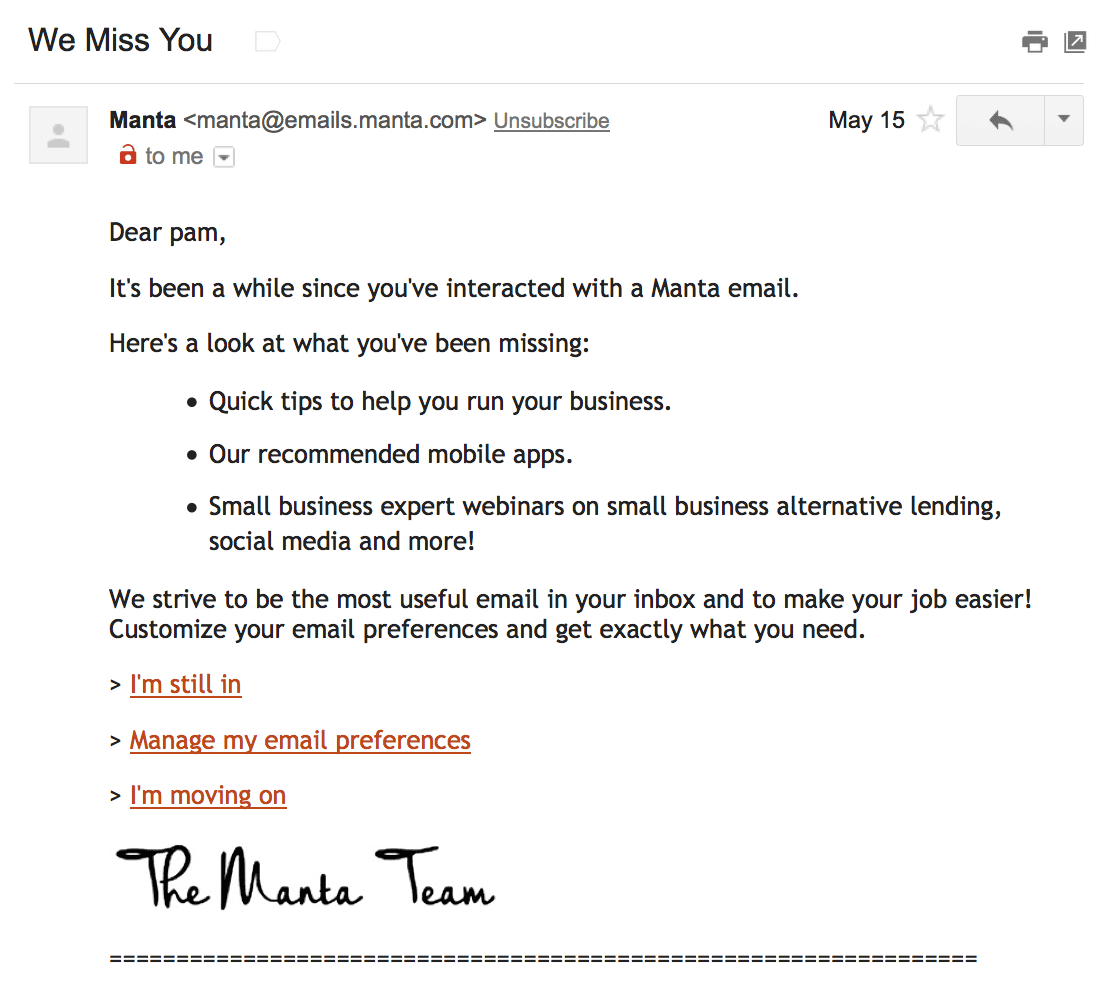This screenshot has width=1118, height=988.
Task: Click the "We Miss You" subject line
Action: [x=121, y=40]
